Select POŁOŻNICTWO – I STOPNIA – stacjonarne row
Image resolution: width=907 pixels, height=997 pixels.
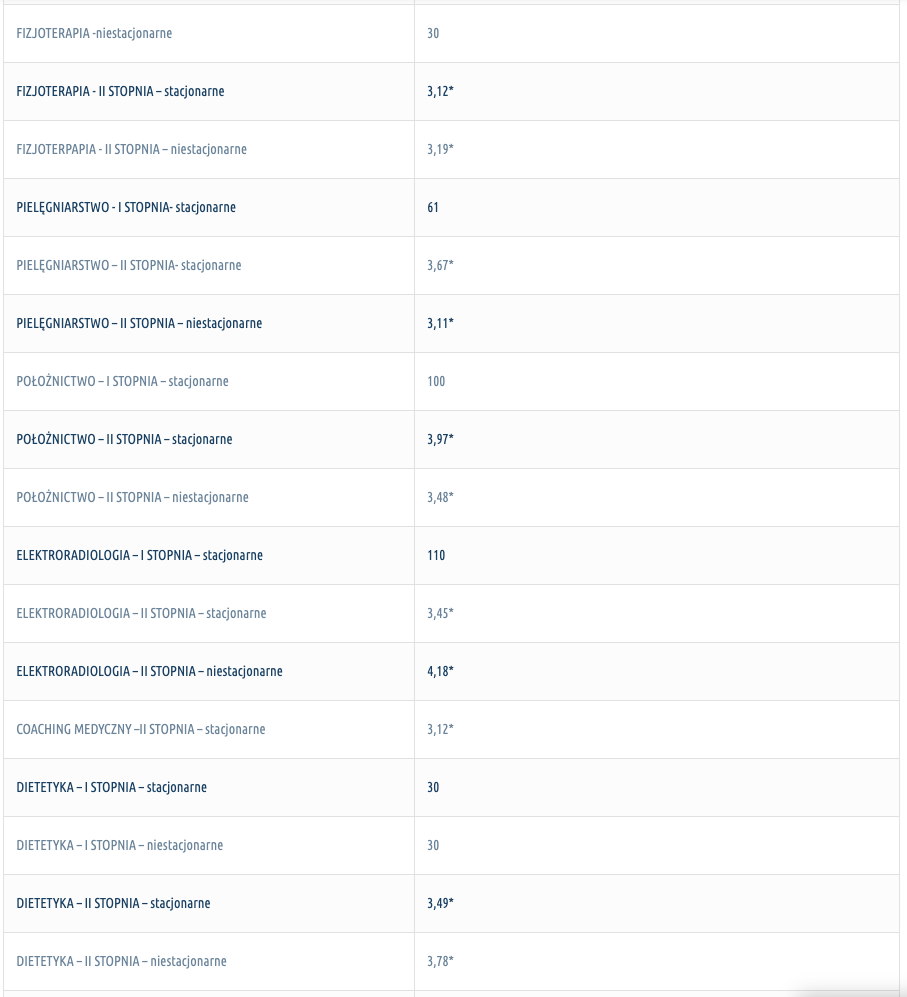(x=451, y=382)
